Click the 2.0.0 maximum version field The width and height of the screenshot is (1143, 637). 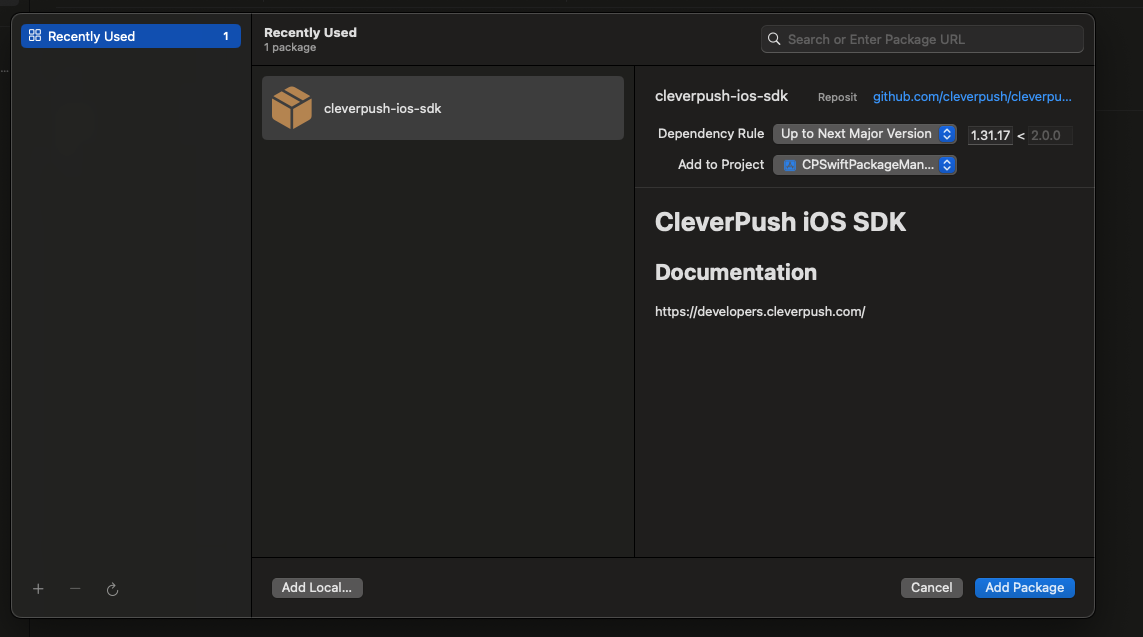point(1050,135)
